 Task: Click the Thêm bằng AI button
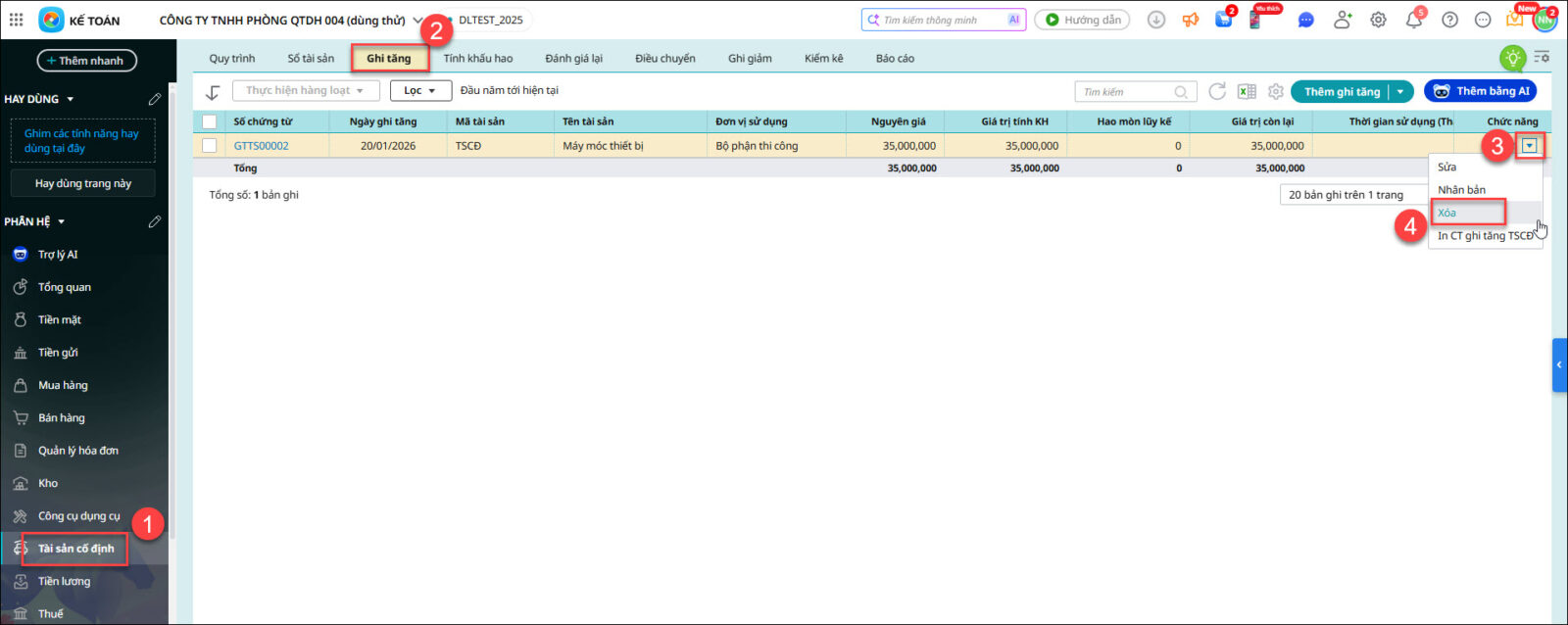click(x=1480, y=91)
